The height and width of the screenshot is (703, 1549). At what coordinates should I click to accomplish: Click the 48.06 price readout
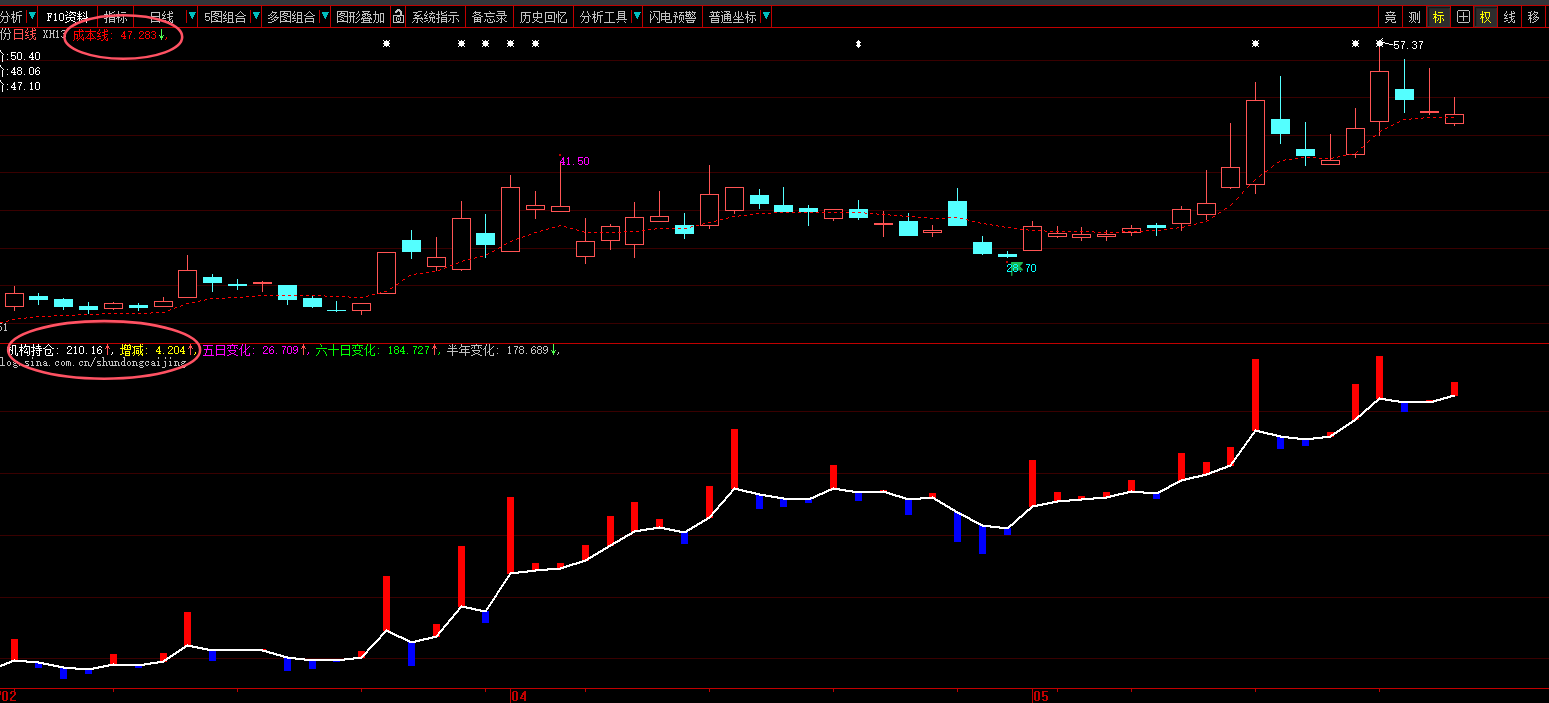[24, 72]
